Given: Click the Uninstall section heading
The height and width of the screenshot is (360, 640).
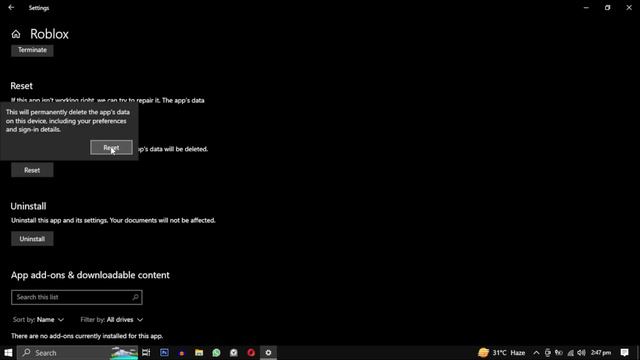Looking at the screenshot, I should click(x=28, y=206).
